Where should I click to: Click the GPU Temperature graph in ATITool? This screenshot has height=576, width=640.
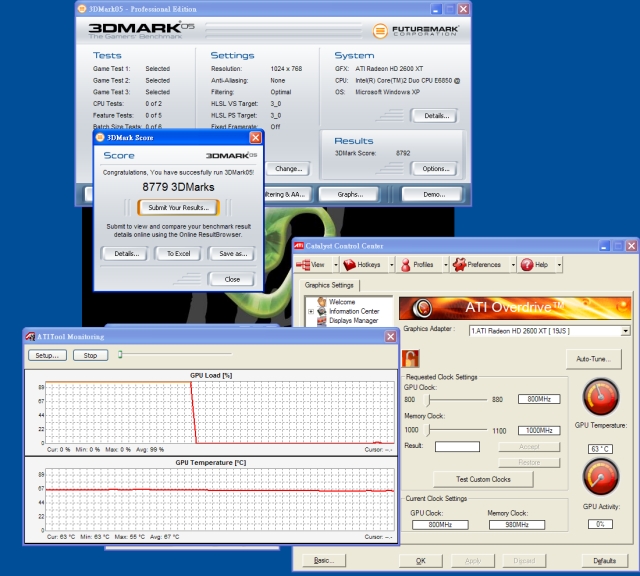220,499
